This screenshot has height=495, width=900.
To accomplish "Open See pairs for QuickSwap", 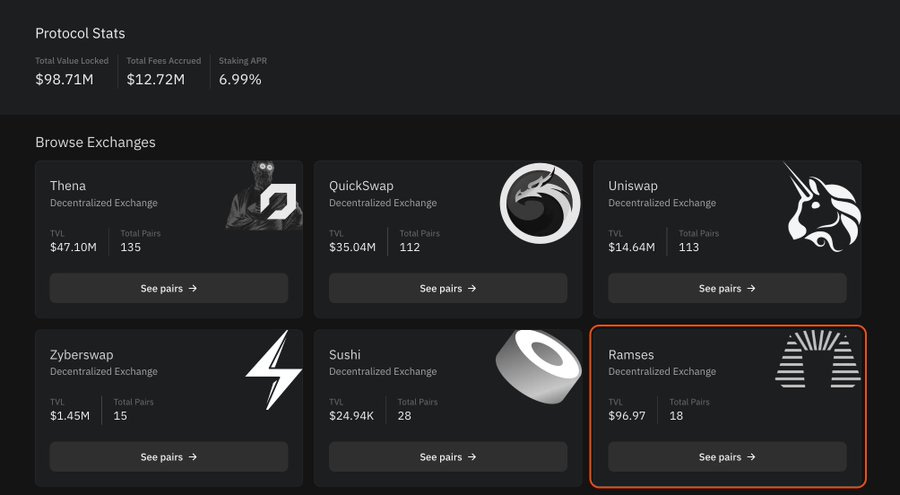I will click(448, 288).
